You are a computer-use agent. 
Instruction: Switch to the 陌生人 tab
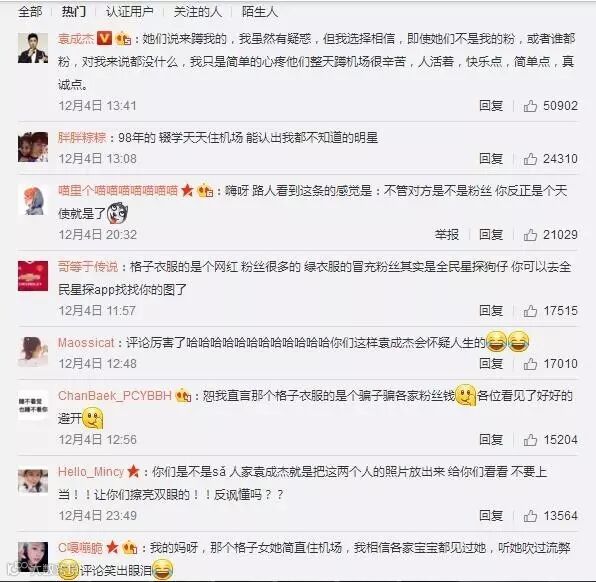(260, 12)
